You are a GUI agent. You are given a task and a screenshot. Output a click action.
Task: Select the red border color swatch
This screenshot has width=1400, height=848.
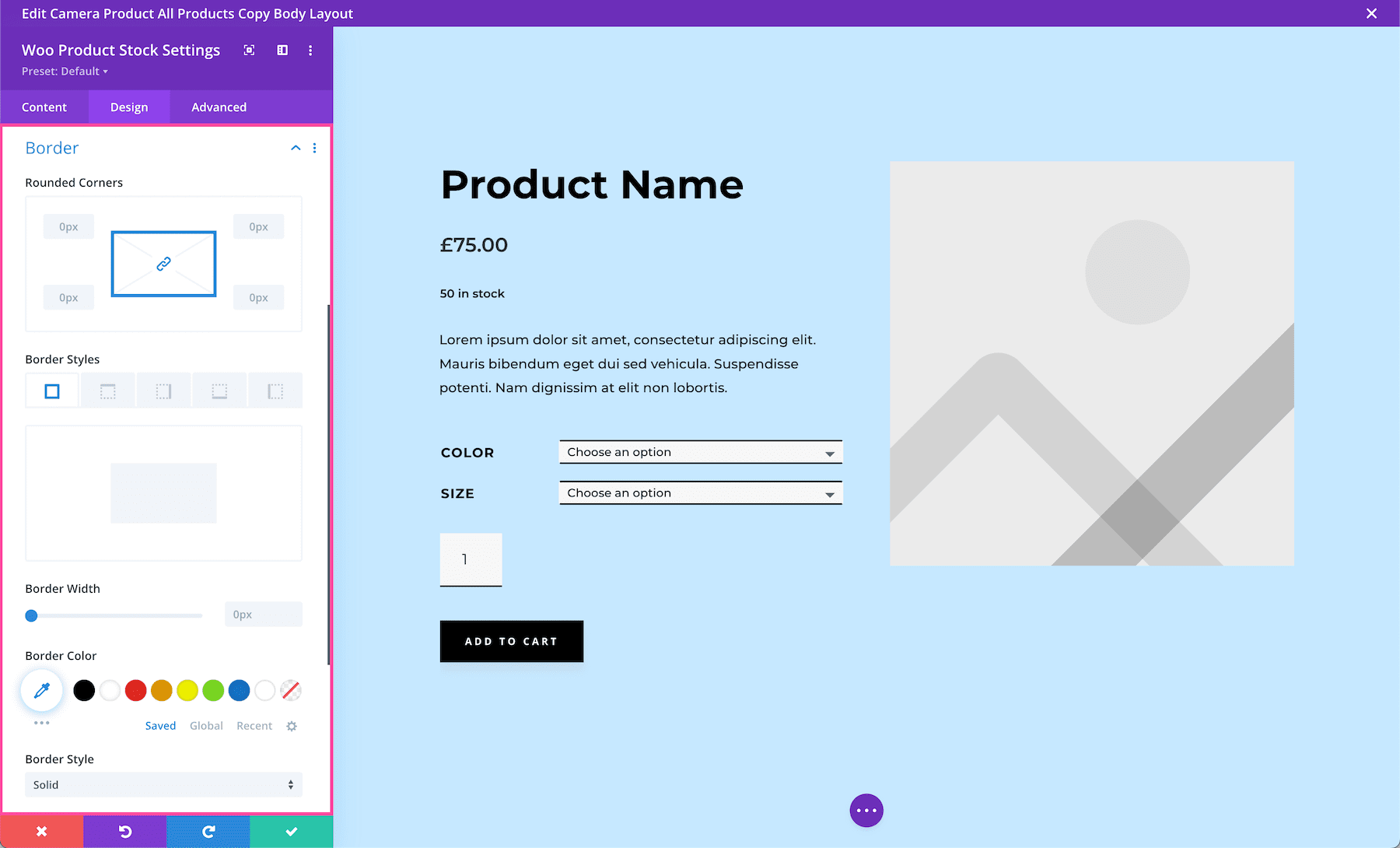pos(135,690)
